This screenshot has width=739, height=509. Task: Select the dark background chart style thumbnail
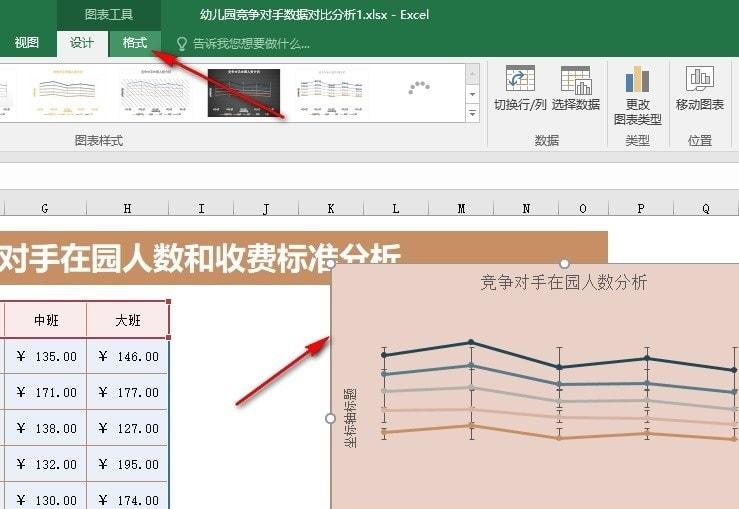click(x=244, y=93)
